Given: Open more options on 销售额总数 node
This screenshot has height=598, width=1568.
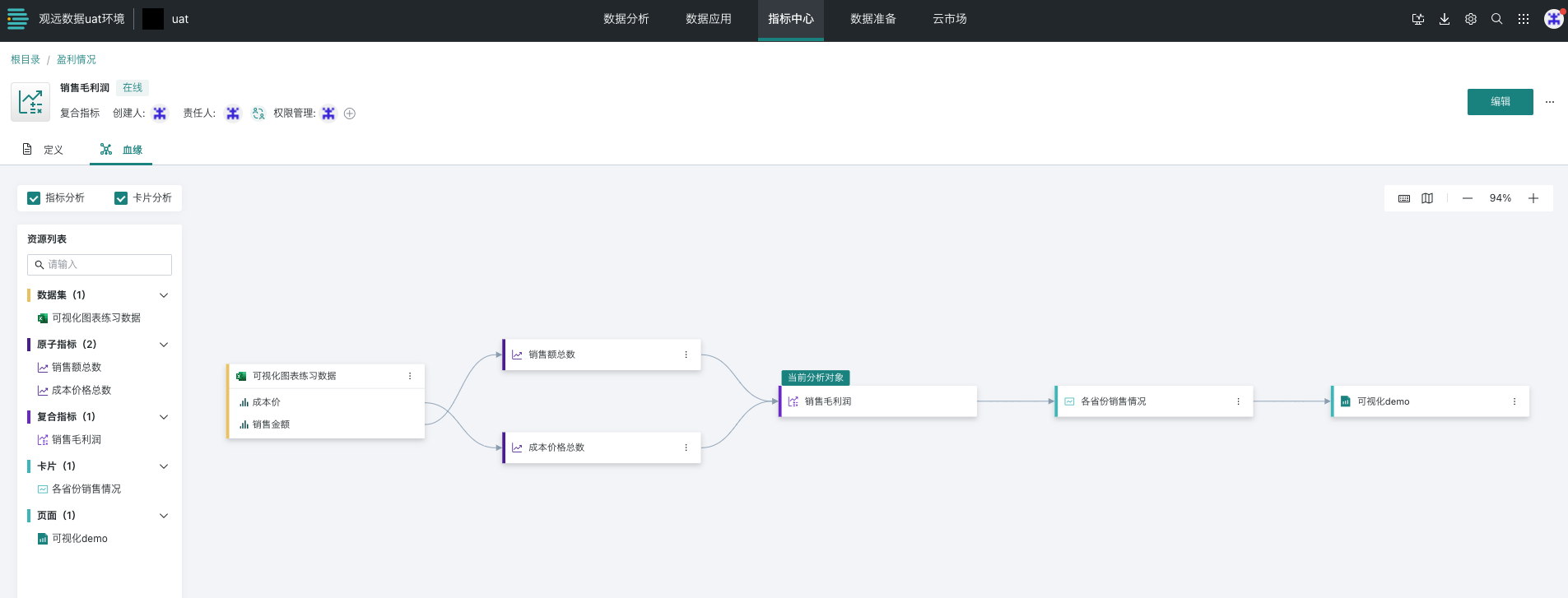Looking at the screenshot, I should pos(686,355).
